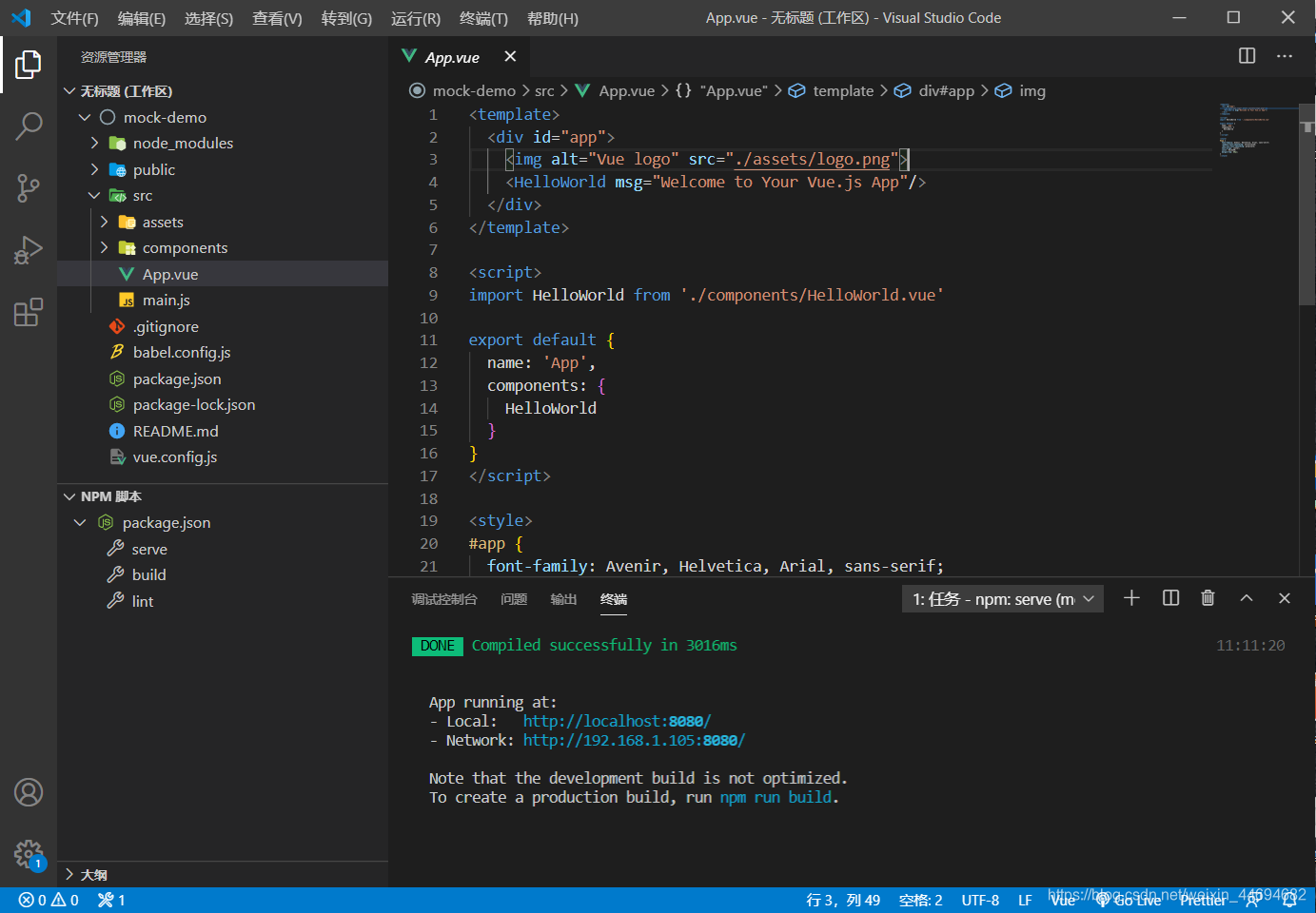This screenshot has width=1316, height=913.
Task: Kill terminal with trash icon
Action: pyautogui.click(x=1208, y=598)
